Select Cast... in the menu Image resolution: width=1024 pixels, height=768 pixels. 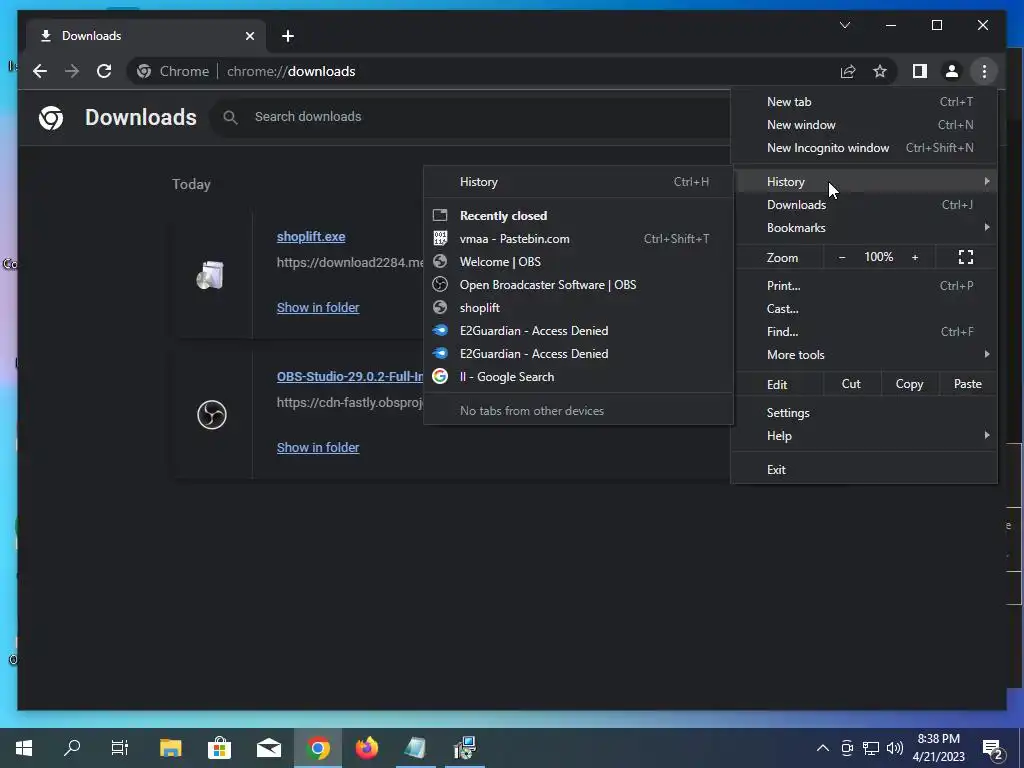pyautogui.click(x=864, y=308)
